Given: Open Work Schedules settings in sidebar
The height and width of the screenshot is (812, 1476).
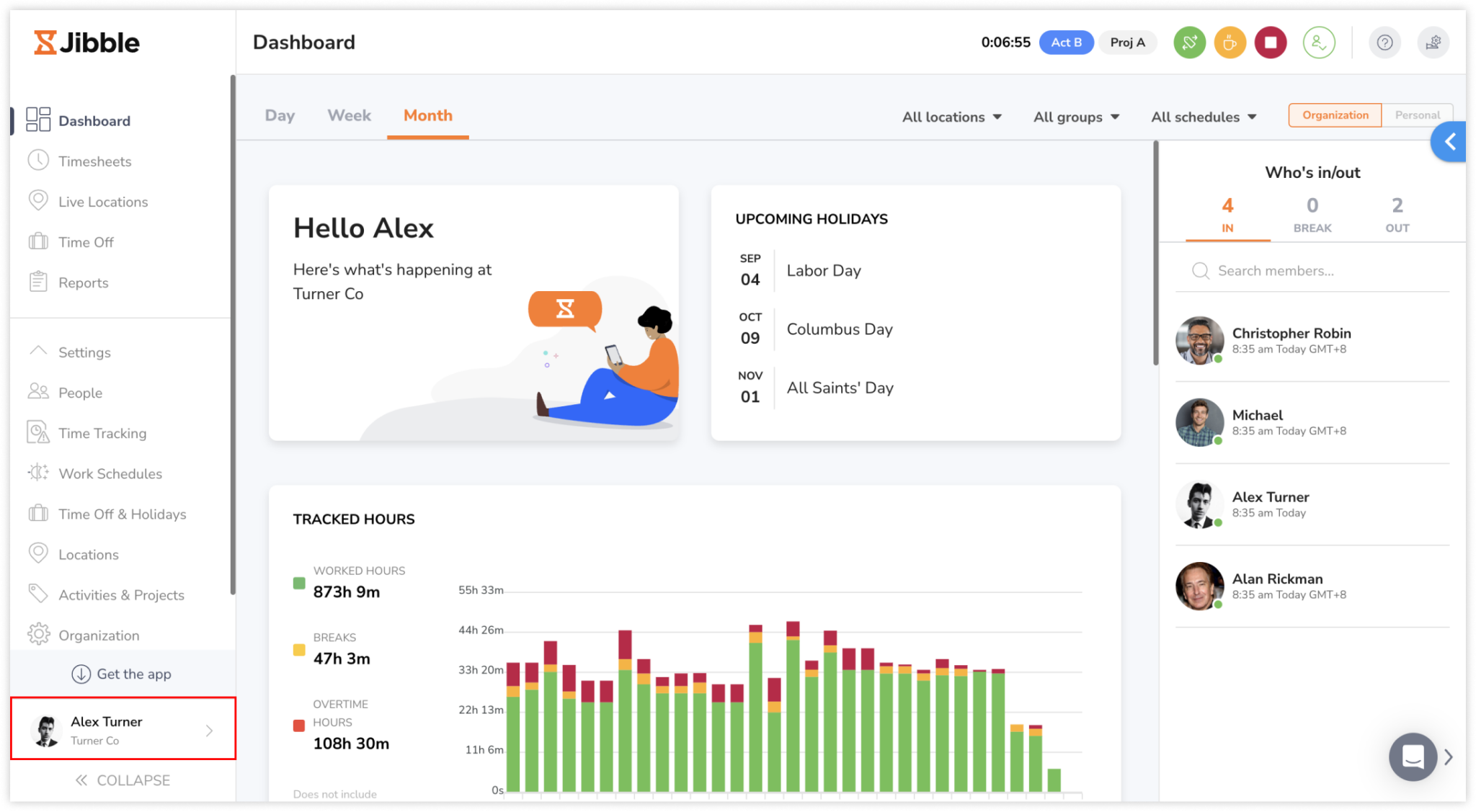Looking at the screenshot, I should click(110, 473).
